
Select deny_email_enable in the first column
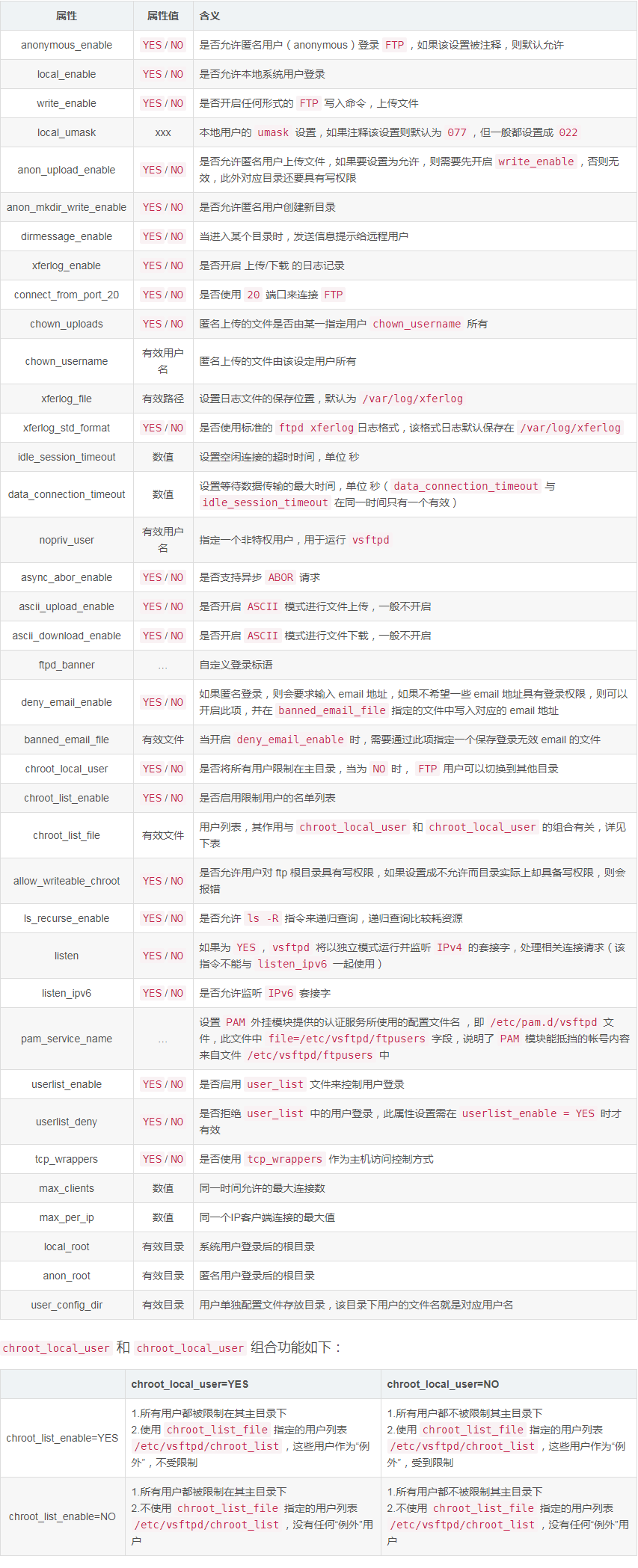[67, 702]
